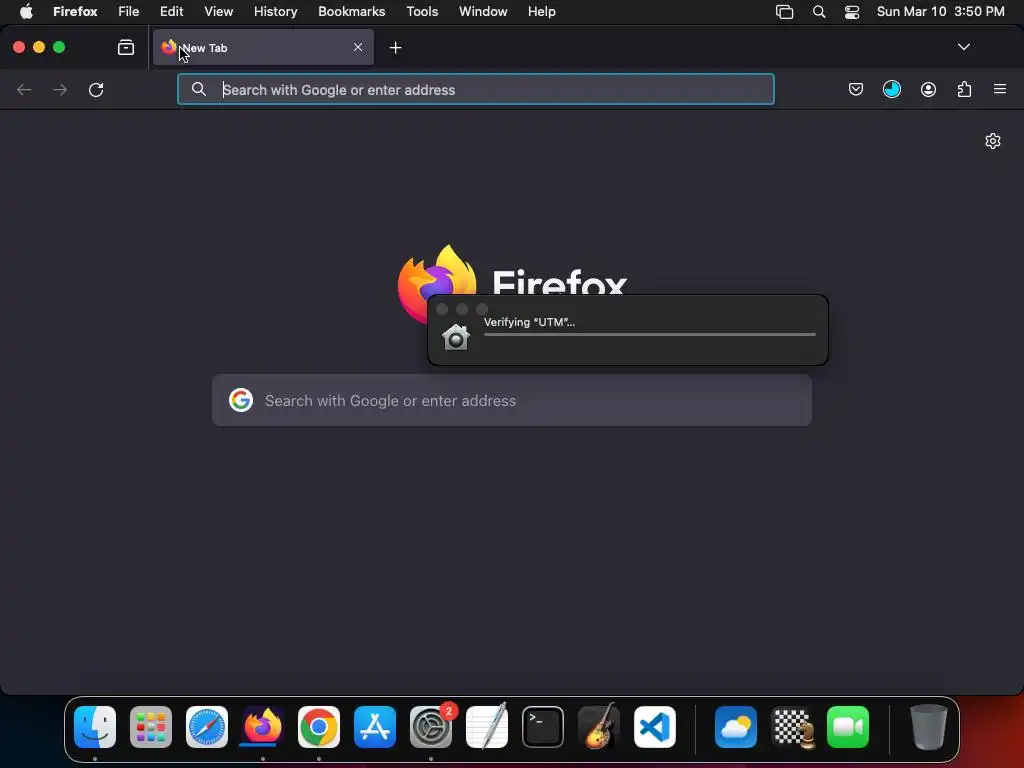Image resolution: width=1024 pixels, height=768 pixels.
Task: Open the Tools menu
Action: tap(422, 12)
